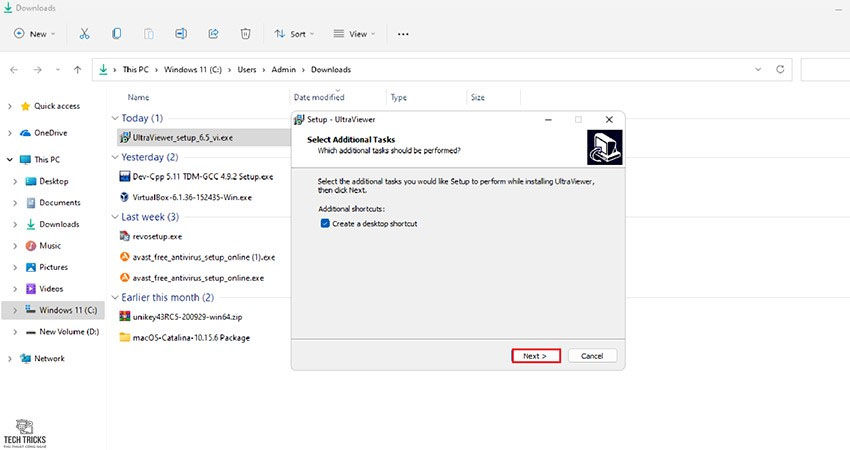Click the Dev-Cpp setup file icon
The image size is (850, 450).
(x=125, y=176)
